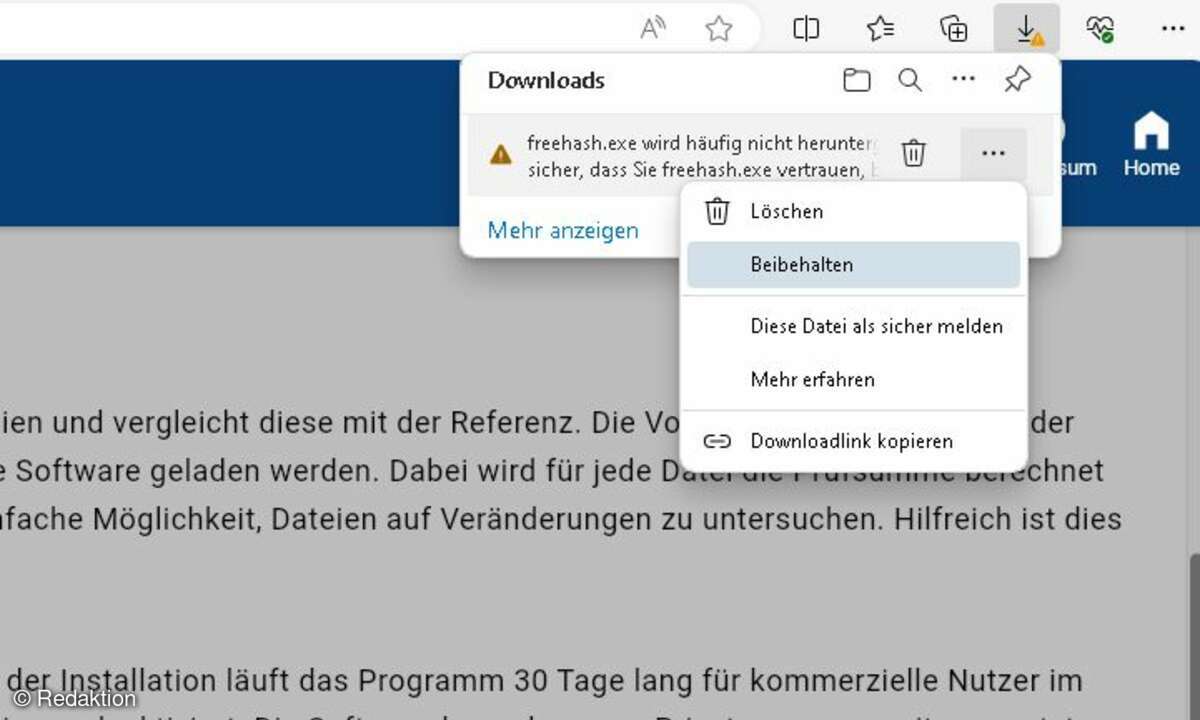Open Browser essentials heart icon
The image size is (1200, 720).
point(1100,29)
